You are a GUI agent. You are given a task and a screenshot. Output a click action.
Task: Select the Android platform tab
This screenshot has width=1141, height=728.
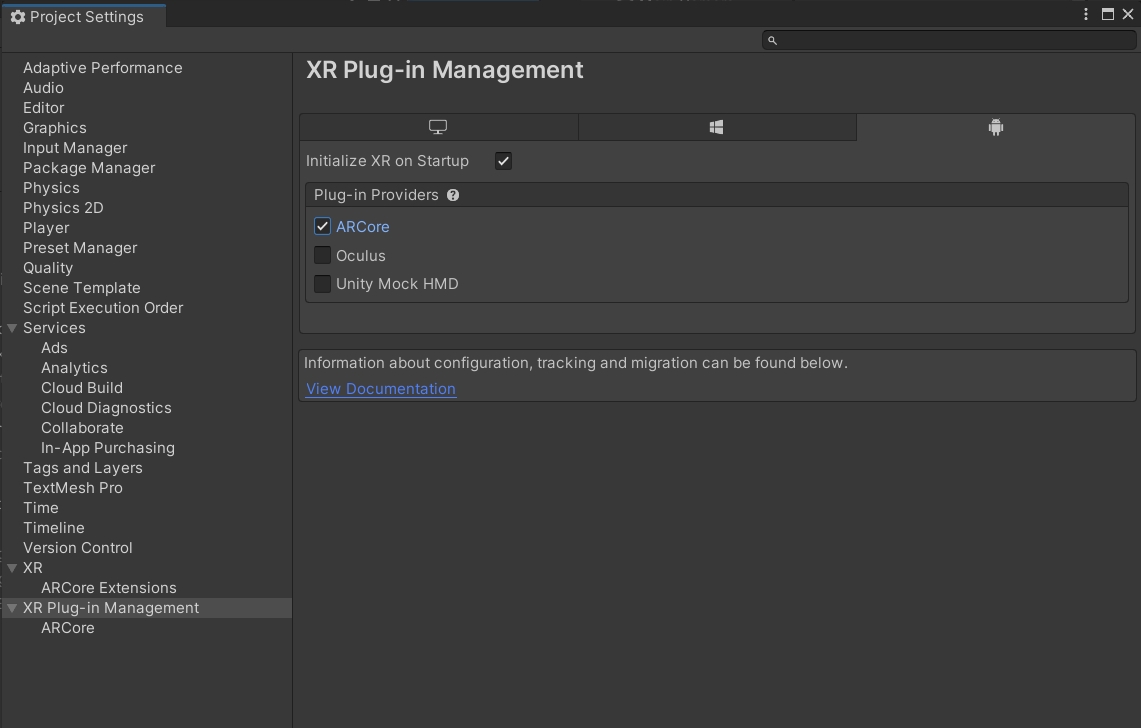click(995, 127)
